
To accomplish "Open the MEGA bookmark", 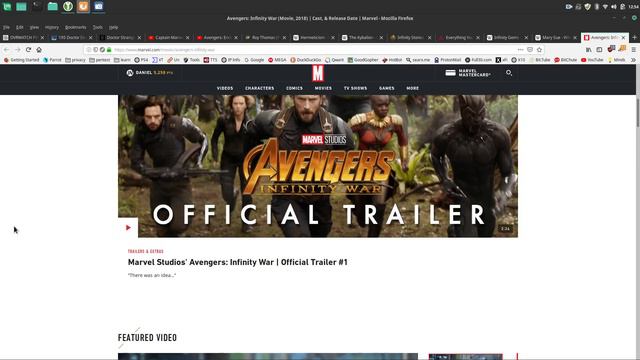I will coord(277,60).
